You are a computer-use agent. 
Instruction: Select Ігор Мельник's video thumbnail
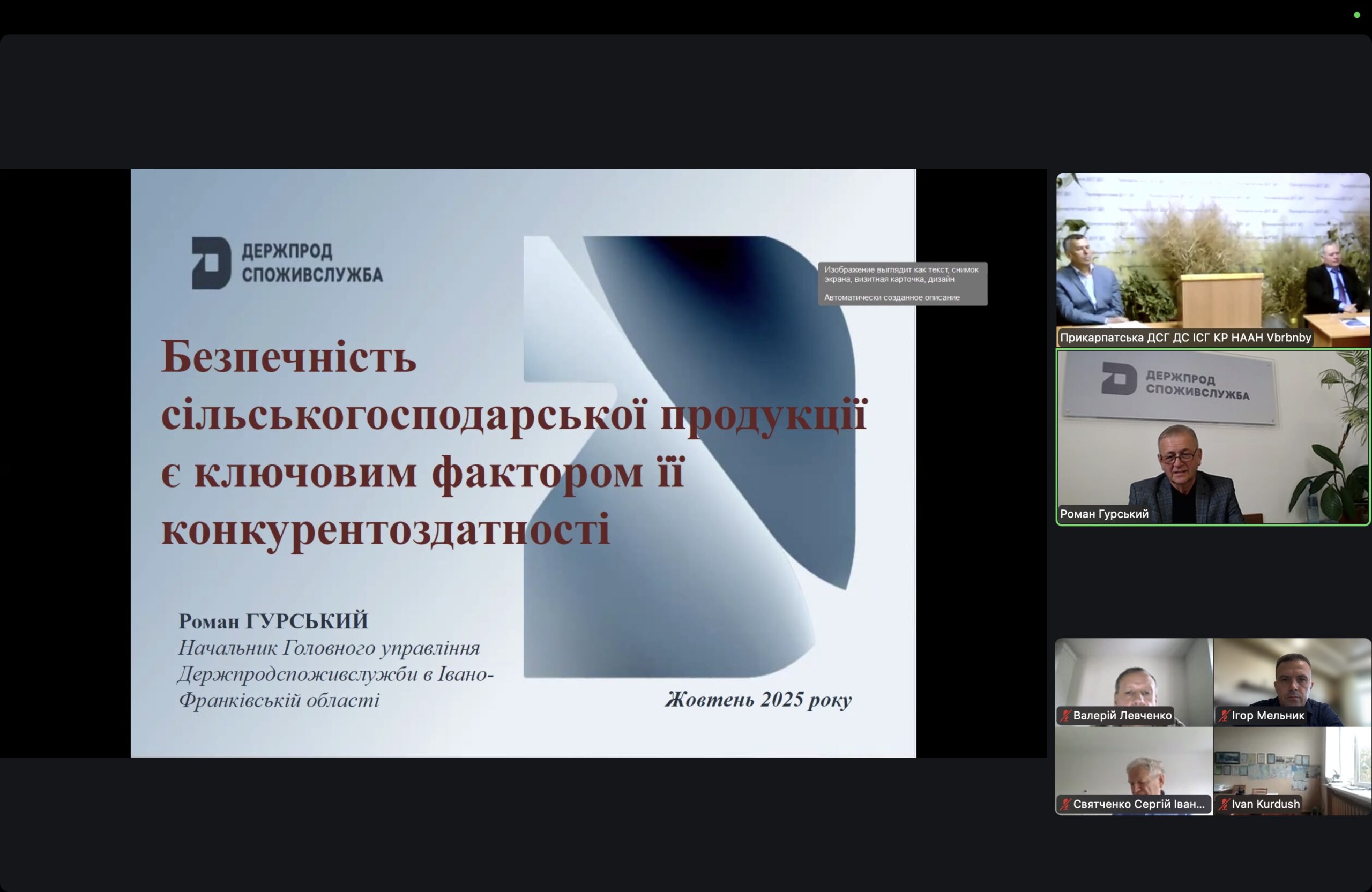pyautogui.click(x=1292, y=674)
